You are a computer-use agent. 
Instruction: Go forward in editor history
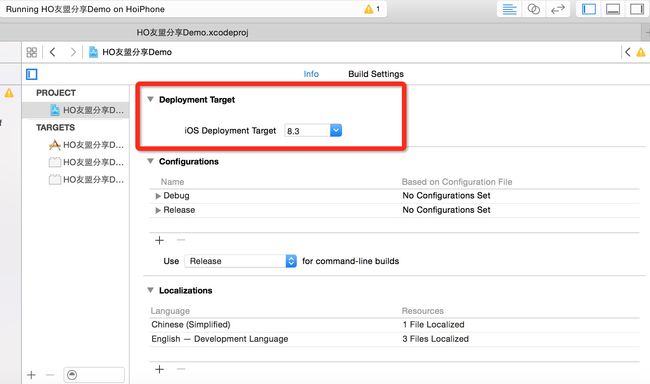click(73, 52)
